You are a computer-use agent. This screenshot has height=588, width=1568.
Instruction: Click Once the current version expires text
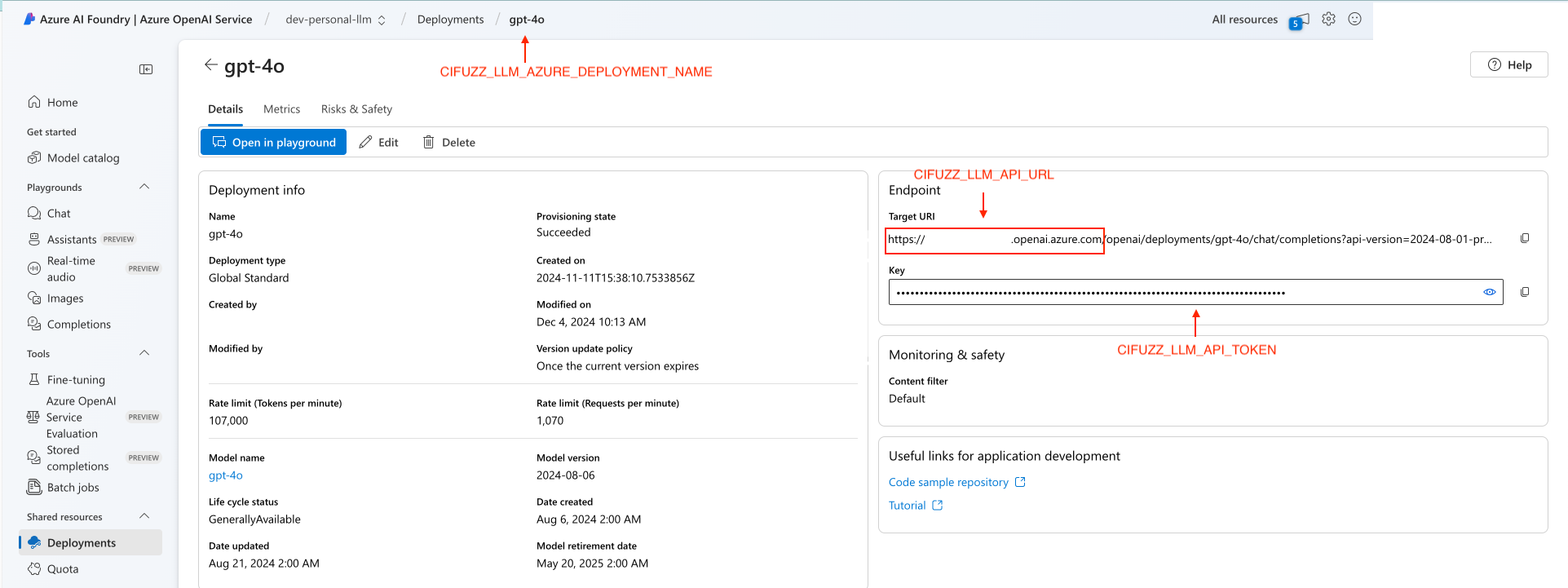[617, 366]
